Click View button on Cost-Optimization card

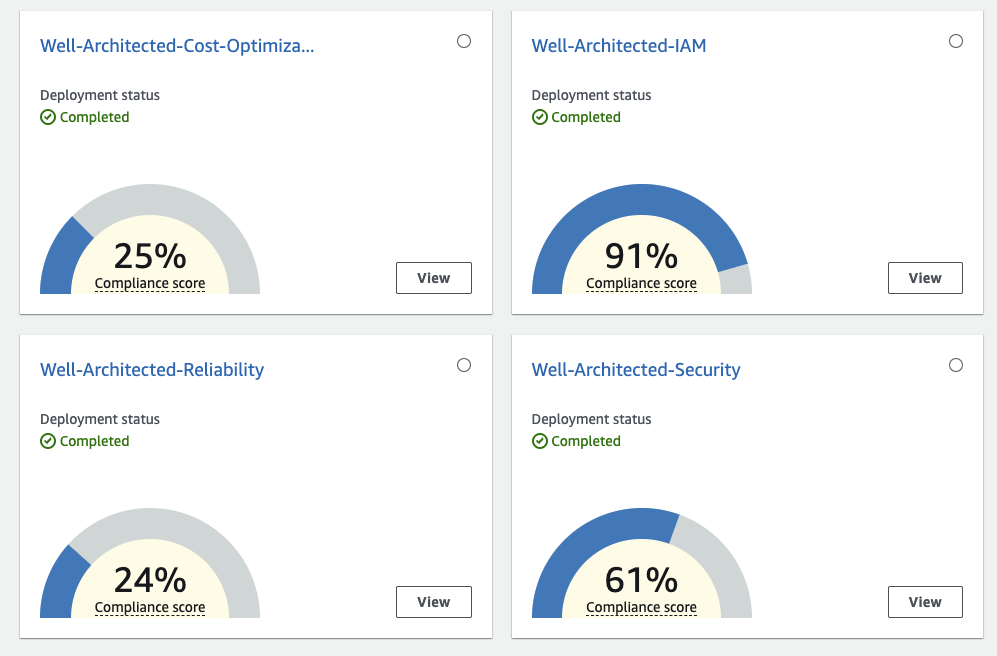click(434, 278)
